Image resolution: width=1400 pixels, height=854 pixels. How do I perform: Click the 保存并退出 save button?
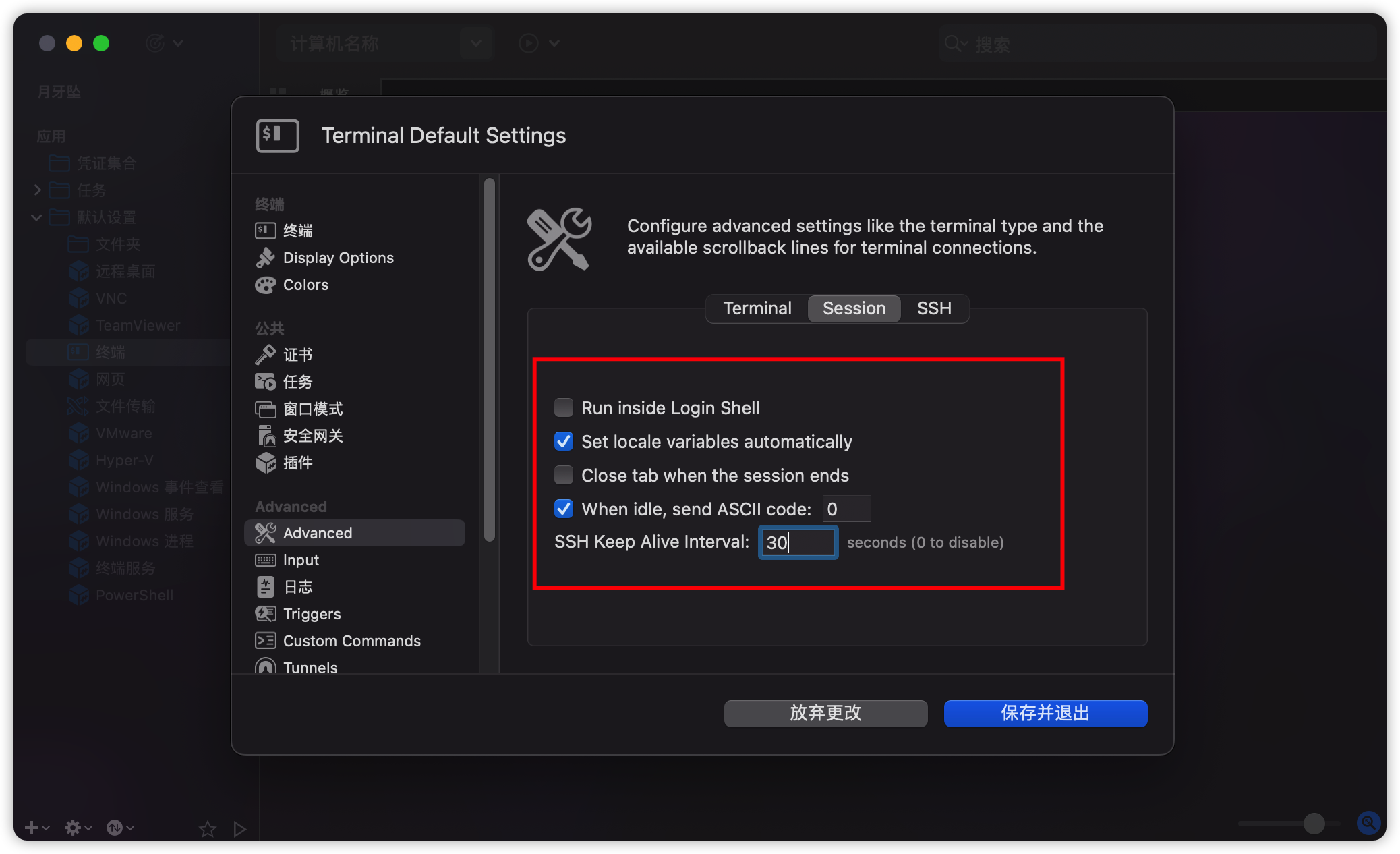click(x=1045, y=713)
